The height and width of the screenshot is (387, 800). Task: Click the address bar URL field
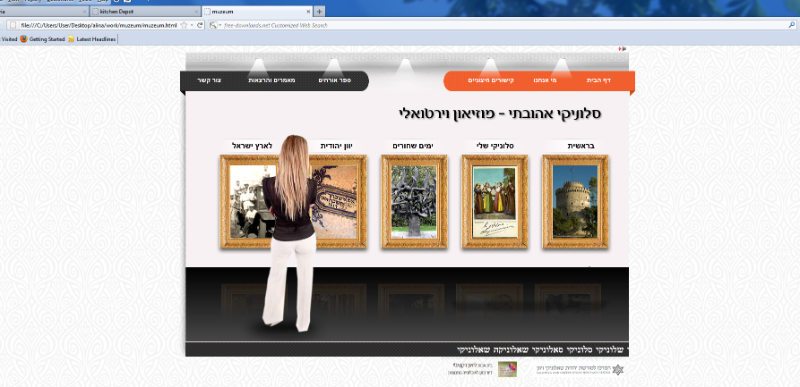point(99,25)
